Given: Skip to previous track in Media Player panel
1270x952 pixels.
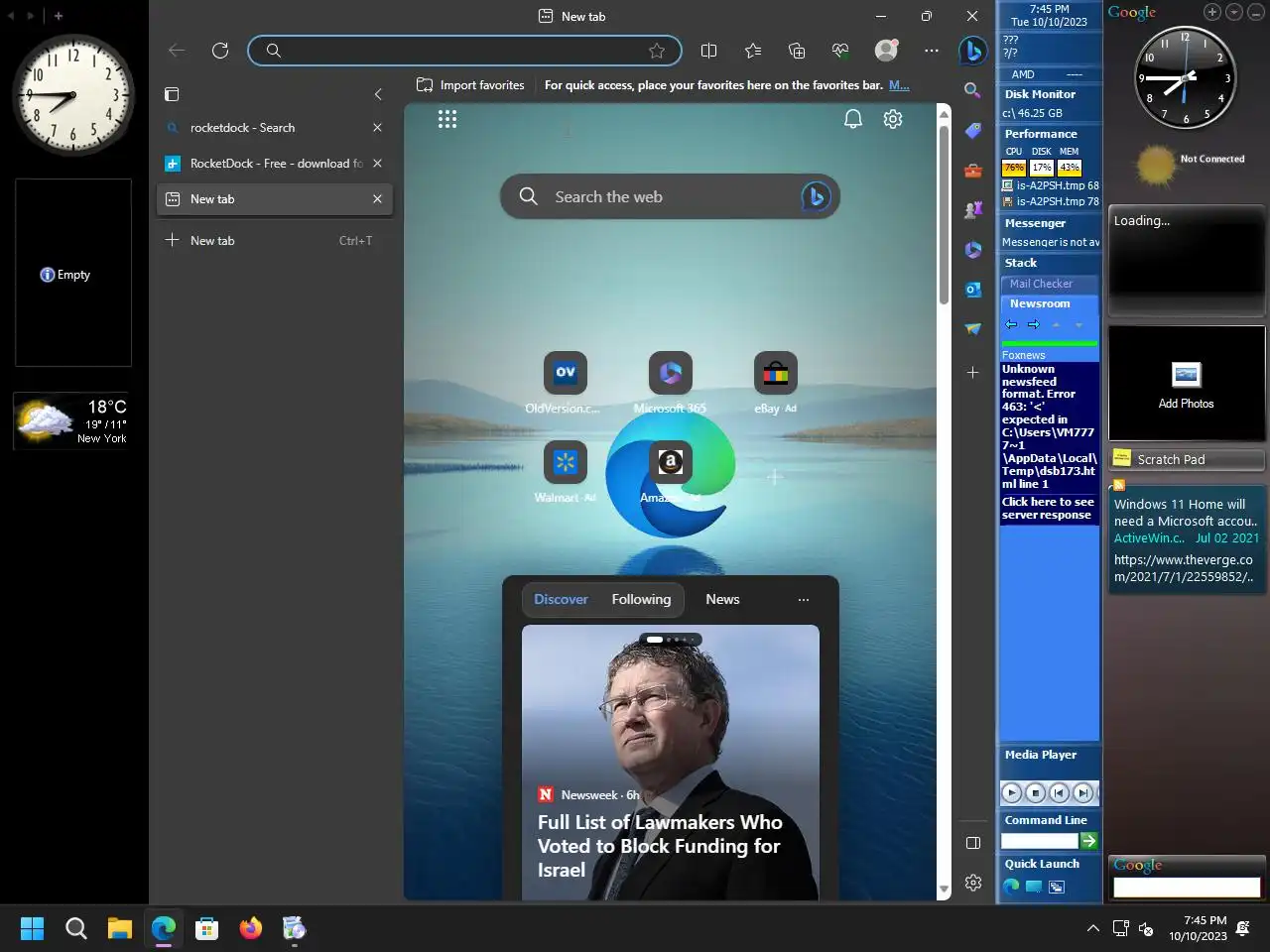Looking at the screenshot, I should pyautogui.click(x=1059, y=792).
